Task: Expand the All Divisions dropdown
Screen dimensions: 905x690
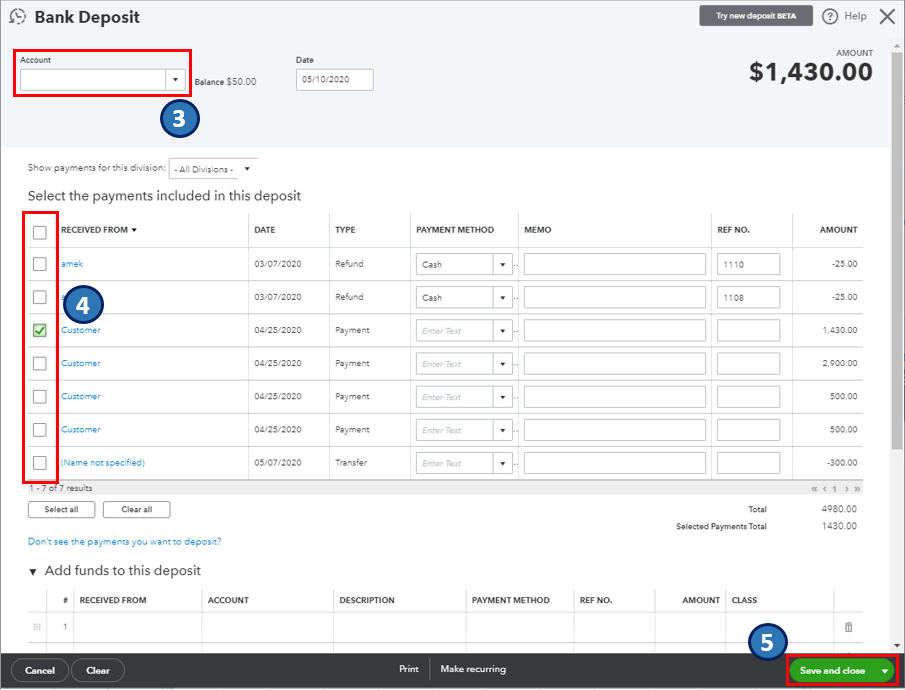Action: [247, 169]
